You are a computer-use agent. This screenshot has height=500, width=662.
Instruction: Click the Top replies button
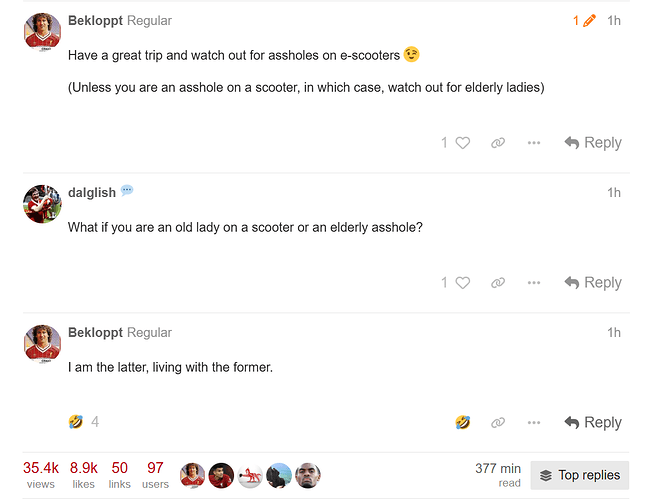tap(580, 475)
